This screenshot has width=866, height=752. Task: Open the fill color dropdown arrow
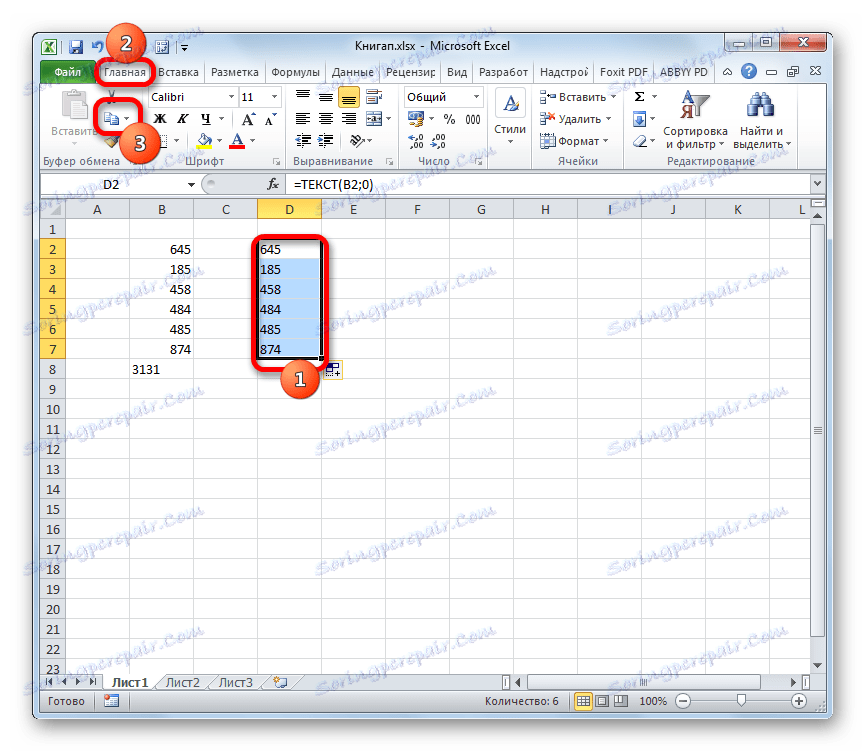219,141
